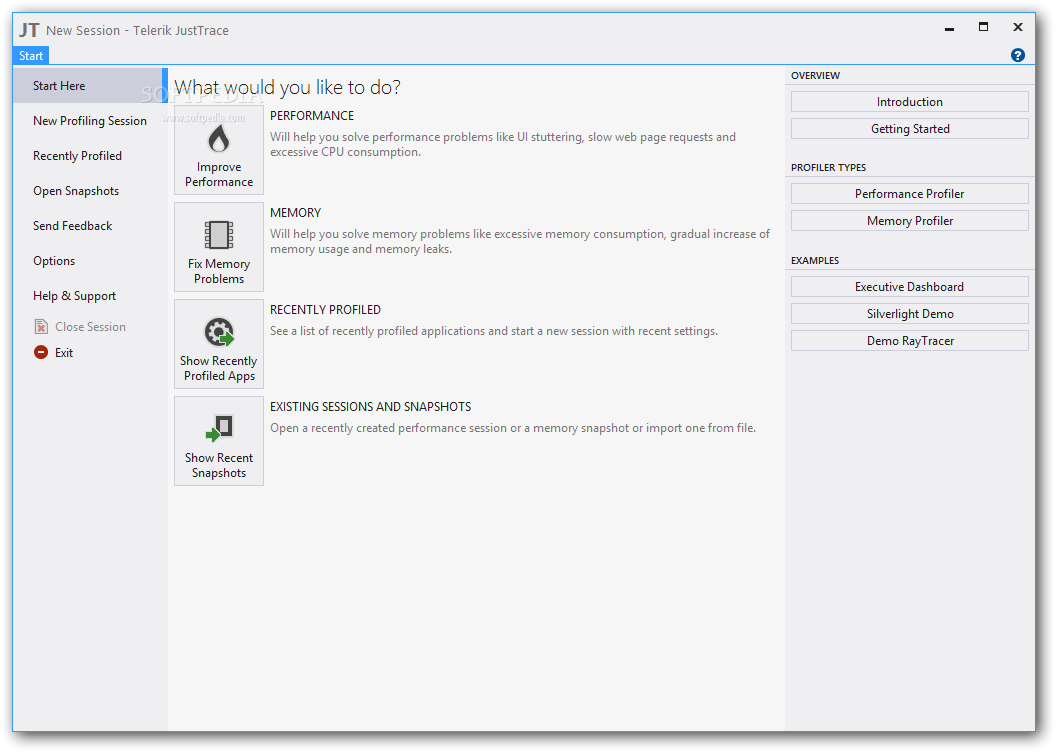Click the Getting Started button
The height and width of the screenshot is (752, 1056).
coord(909,129)
